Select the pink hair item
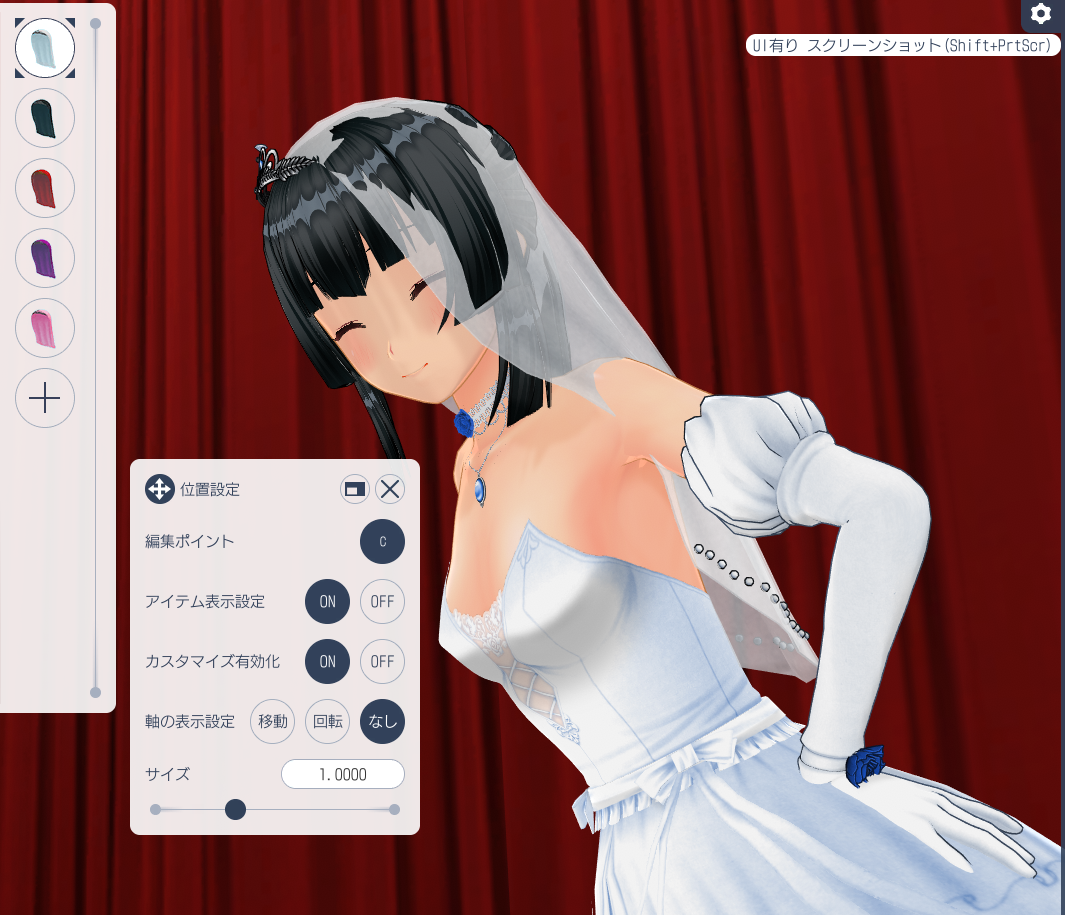 click(45, 328)
